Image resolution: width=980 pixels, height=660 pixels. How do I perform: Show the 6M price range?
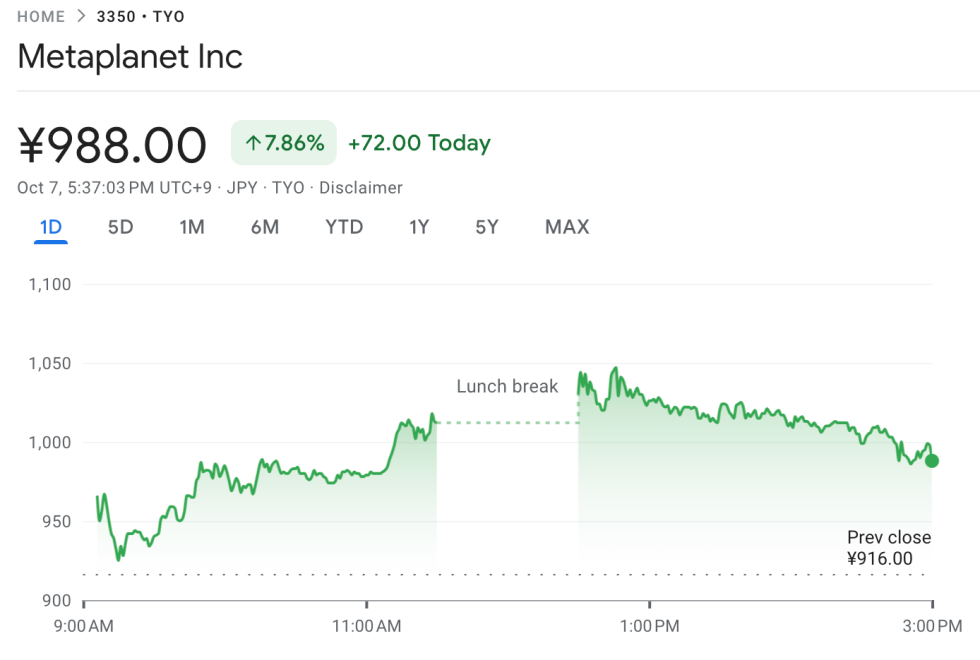click(x=265, y=227)
